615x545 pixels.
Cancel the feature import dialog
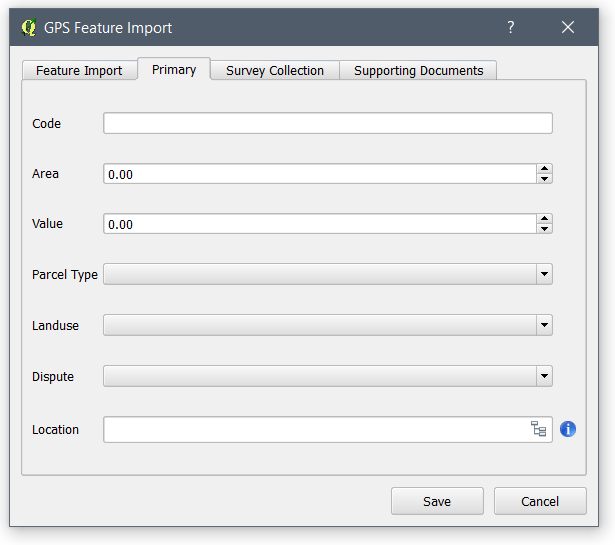coord(540,501)
